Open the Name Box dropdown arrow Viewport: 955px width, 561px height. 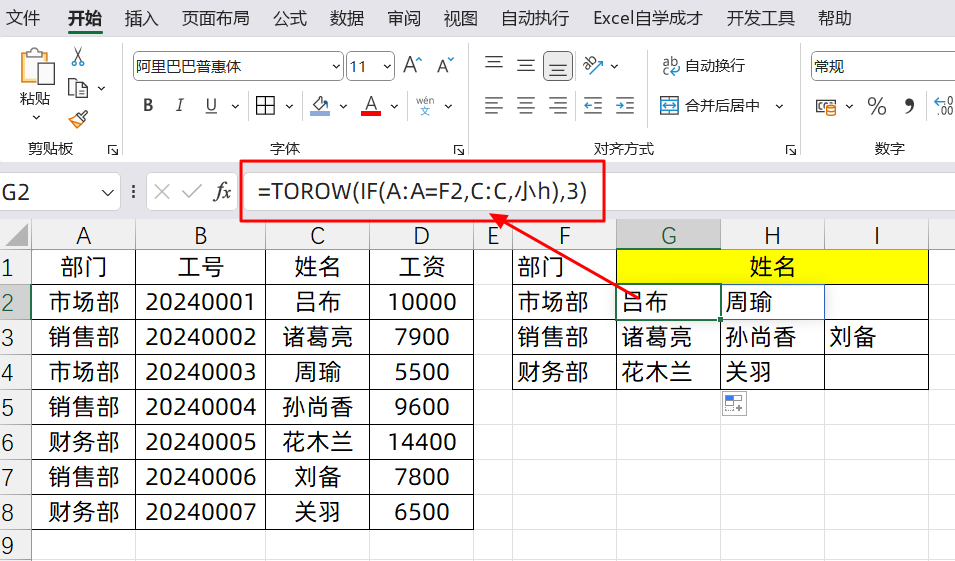click(108, 192)
